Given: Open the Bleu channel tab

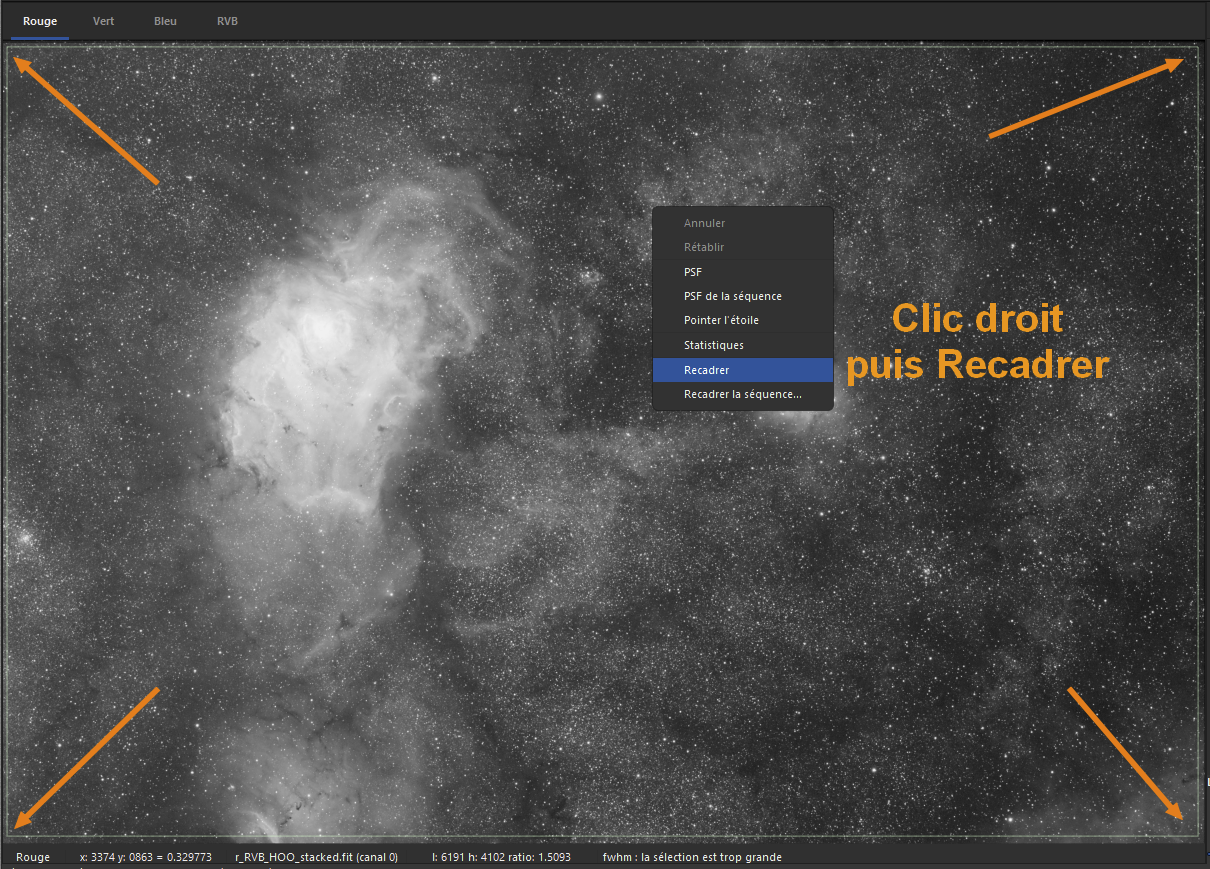Looking at the screenshot, I should click(165, 21).
